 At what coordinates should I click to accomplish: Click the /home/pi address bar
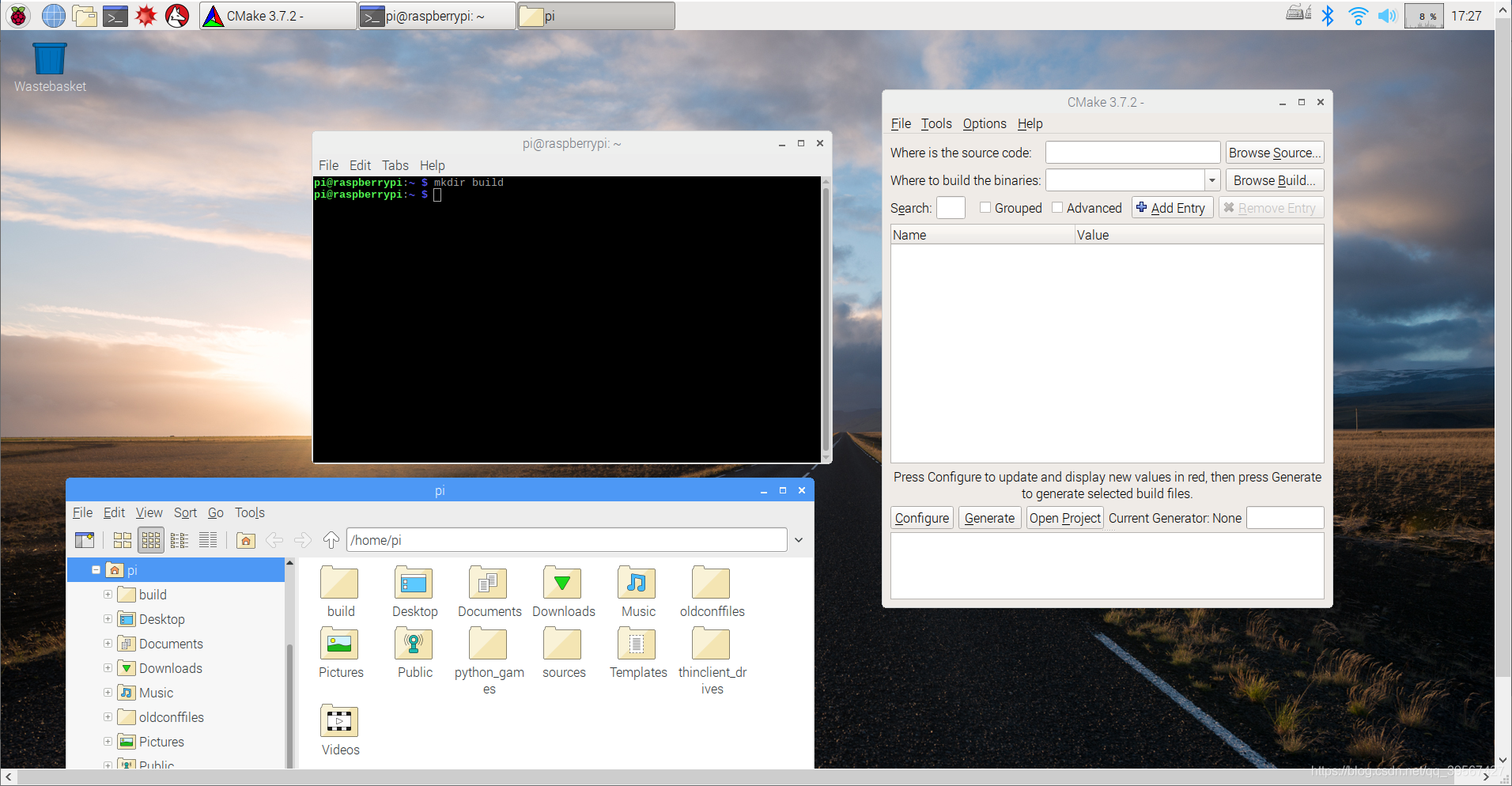566,540
